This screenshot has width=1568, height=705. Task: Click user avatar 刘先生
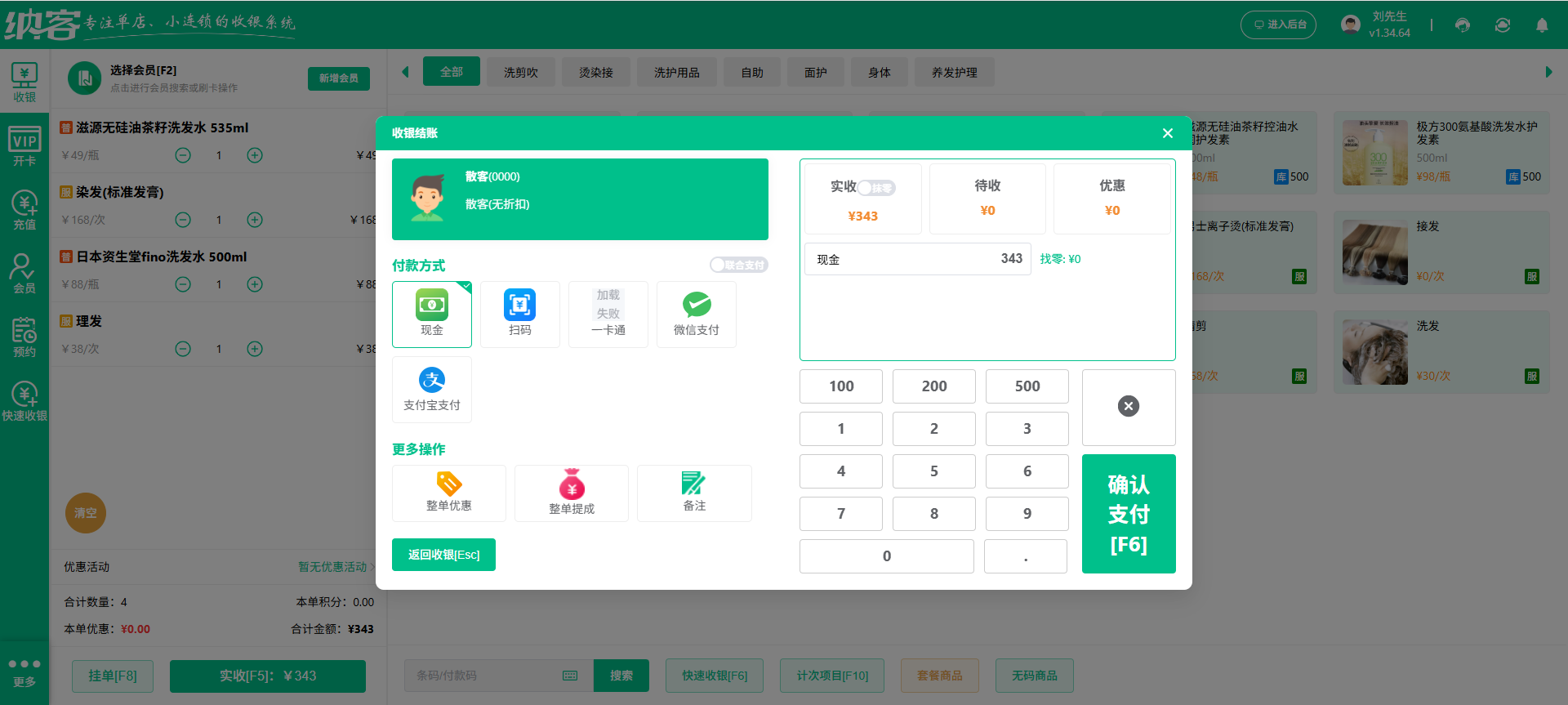point(1351,25)
